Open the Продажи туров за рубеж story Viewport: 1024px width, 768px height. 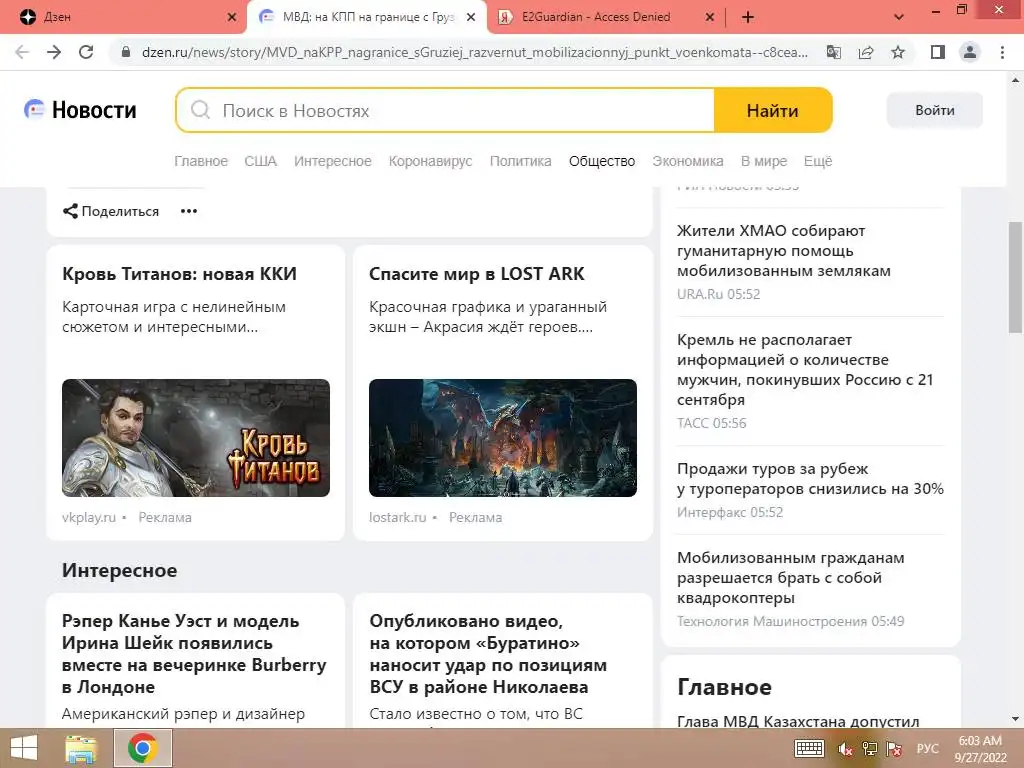[810, 479]
